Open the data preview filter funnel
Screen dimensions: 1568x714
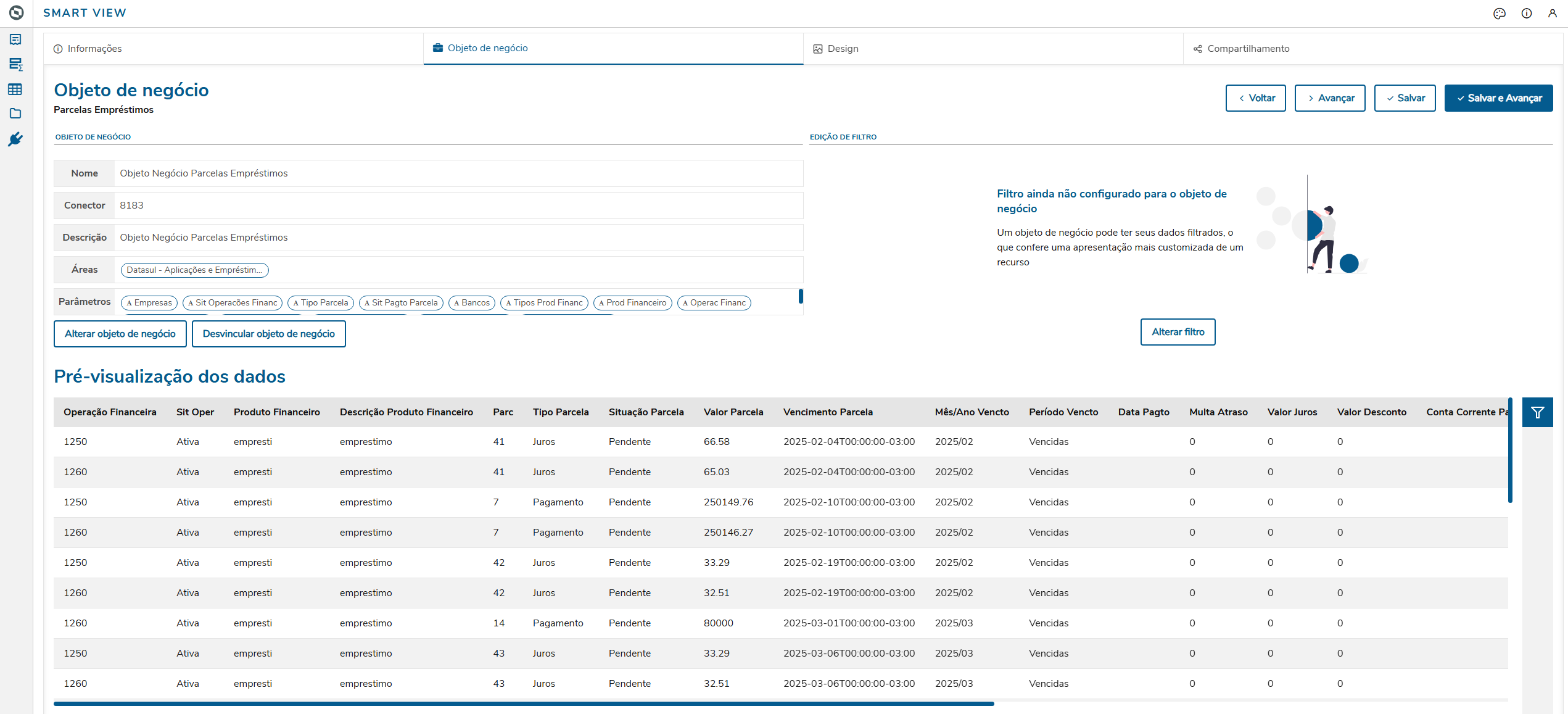pyautogui.click(x=1537, y=412)
